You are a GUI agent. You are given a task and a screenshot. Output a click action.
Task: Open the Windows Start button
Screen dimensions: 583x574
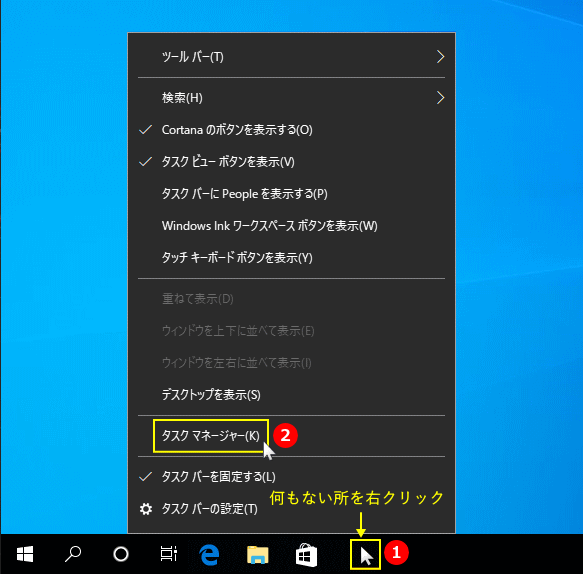(25, 554)
